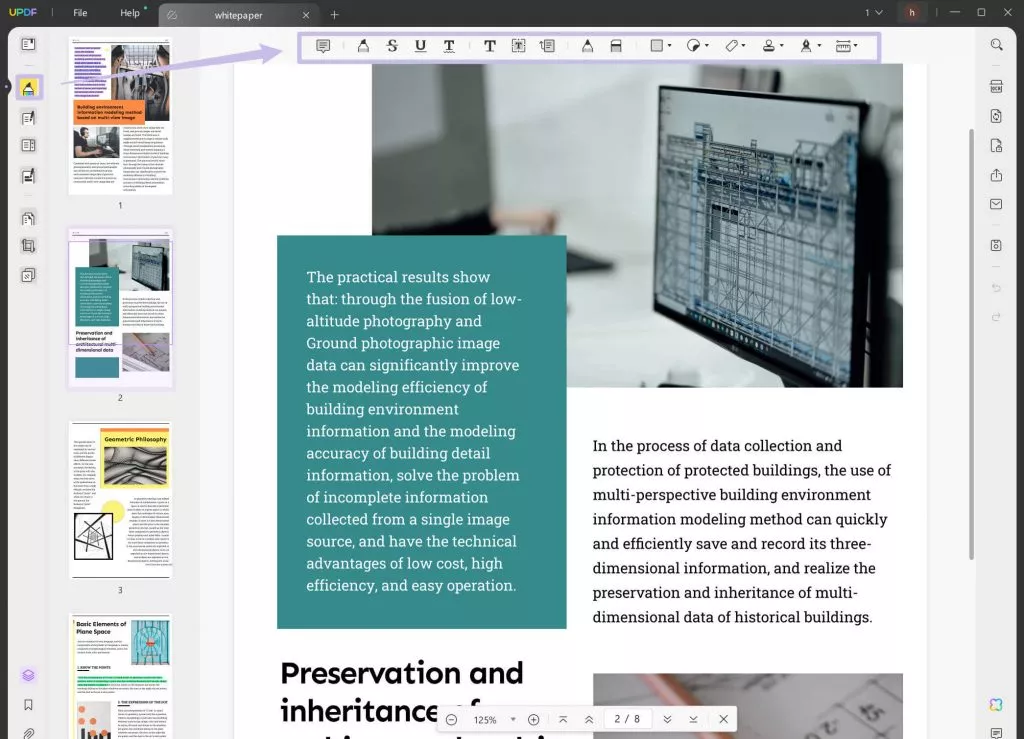Open a new tab with the plus button

[334, 14]
